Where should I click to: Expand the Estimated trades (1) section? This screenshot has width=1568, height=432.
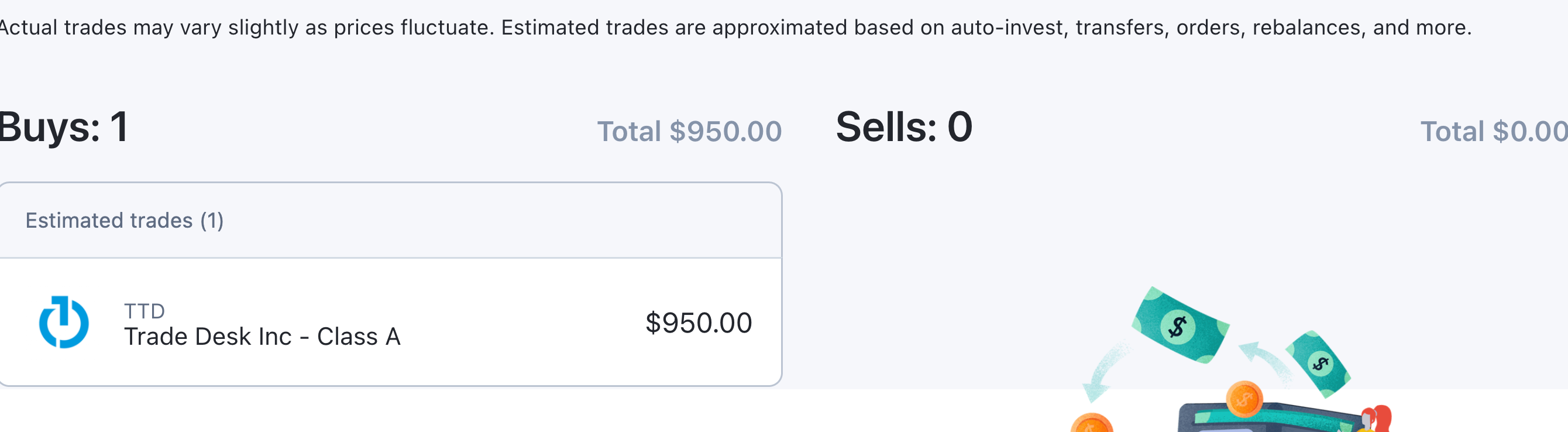pos(124,220)
